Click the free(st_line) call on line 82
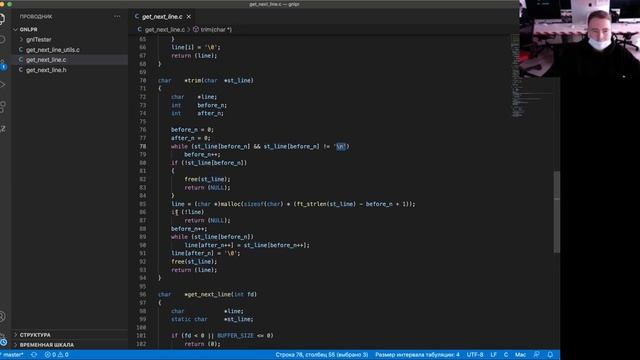 [207, 179]
